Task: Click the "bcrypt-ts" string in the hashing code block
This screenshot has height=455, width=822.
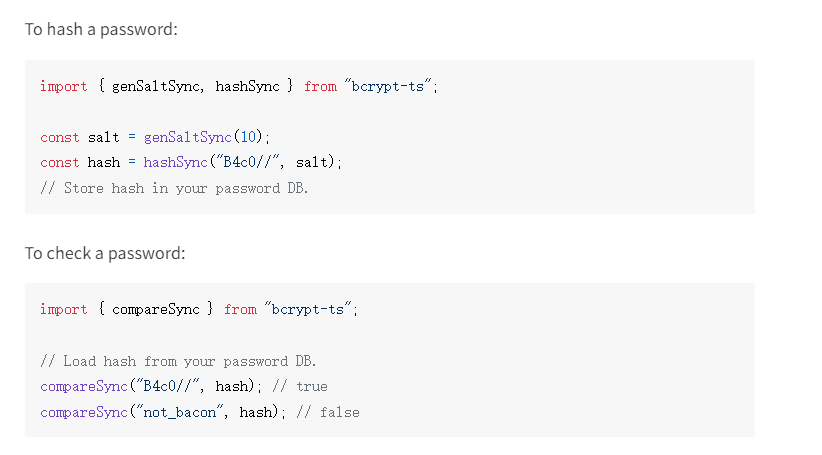Action: tap(391, 86)
